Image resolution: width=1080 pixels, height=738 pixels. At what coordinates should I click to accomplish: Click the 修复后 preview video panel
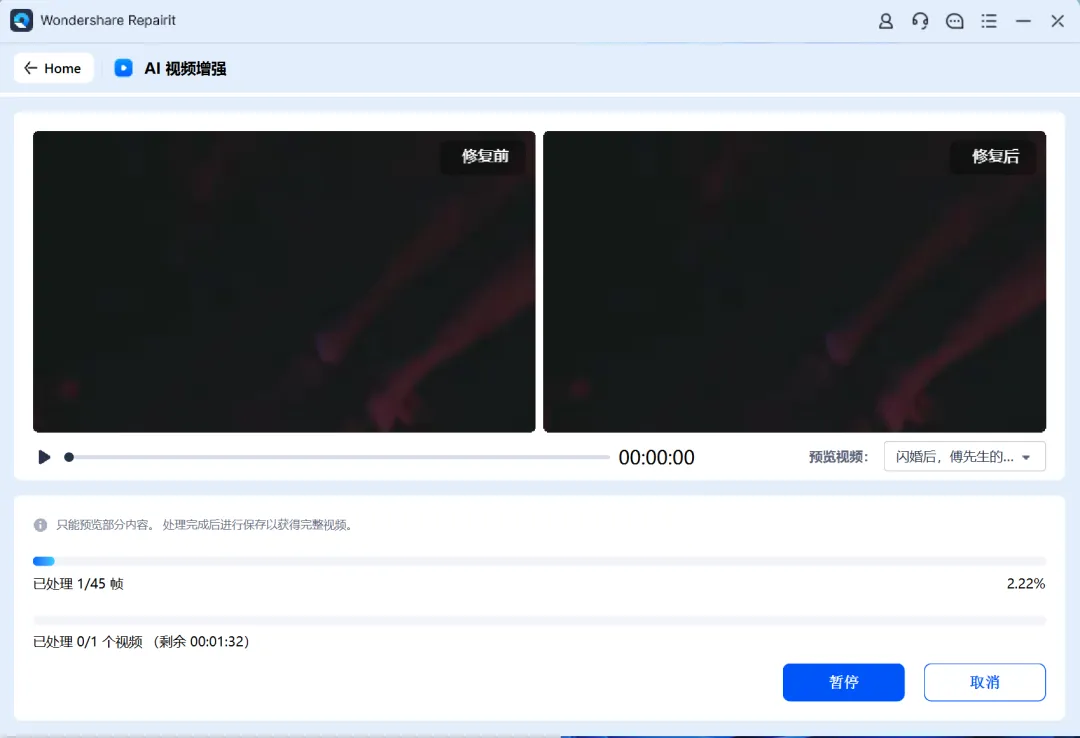tap(794, 282)
